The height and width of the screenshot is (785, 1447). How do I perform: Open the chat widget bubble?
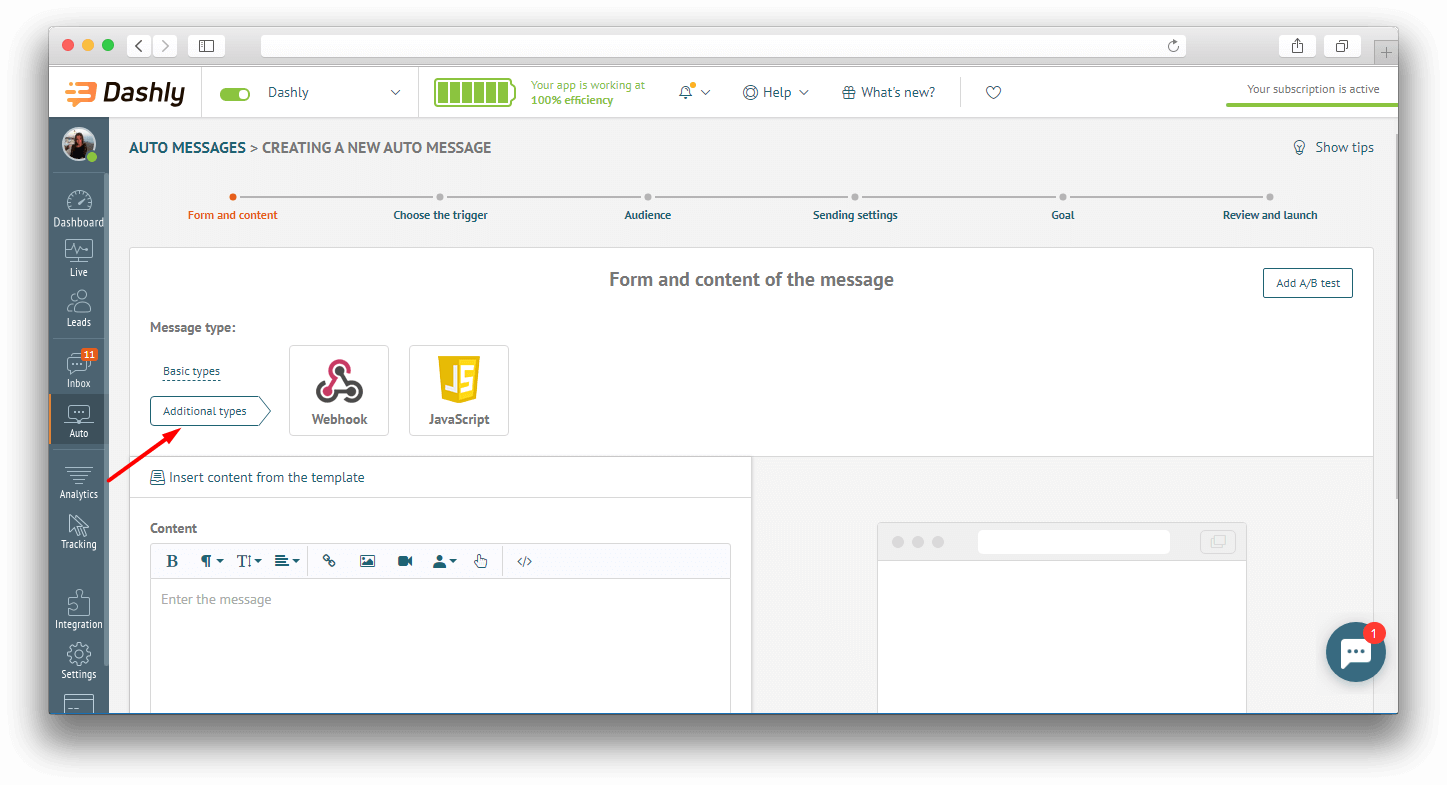coord(1356,652)
